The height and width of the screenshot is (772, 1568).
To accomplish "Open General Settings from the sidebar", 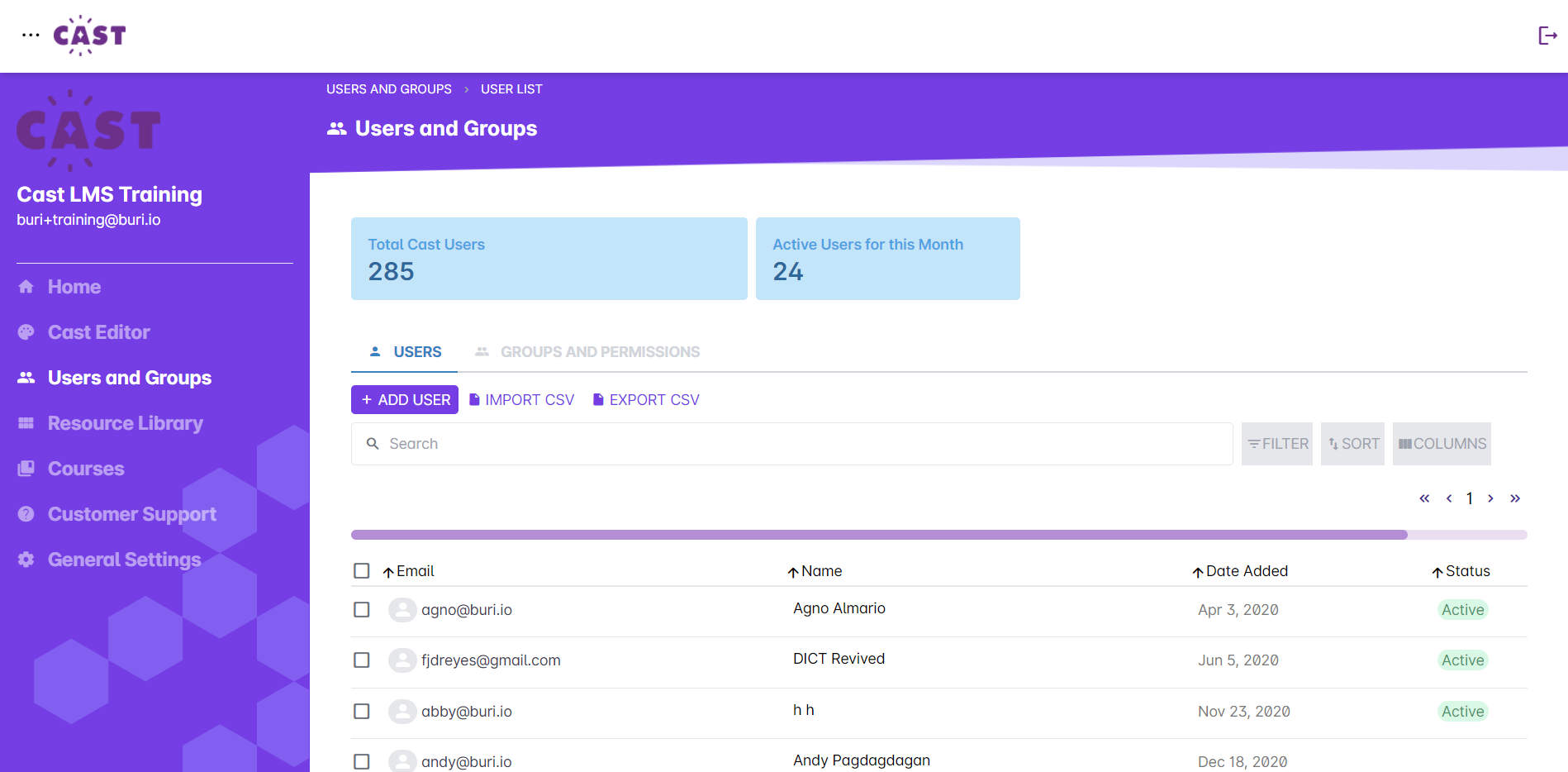I will [x=125, y=560].
